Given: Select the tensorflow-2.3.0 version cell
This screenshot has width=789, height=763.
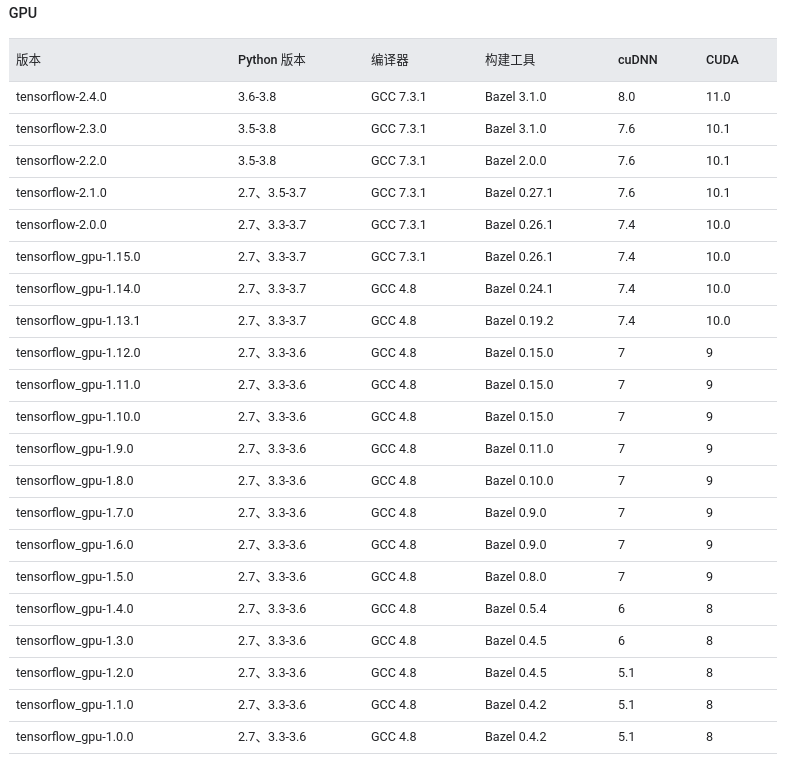Looking at the screenshot, I should point(61,129).
